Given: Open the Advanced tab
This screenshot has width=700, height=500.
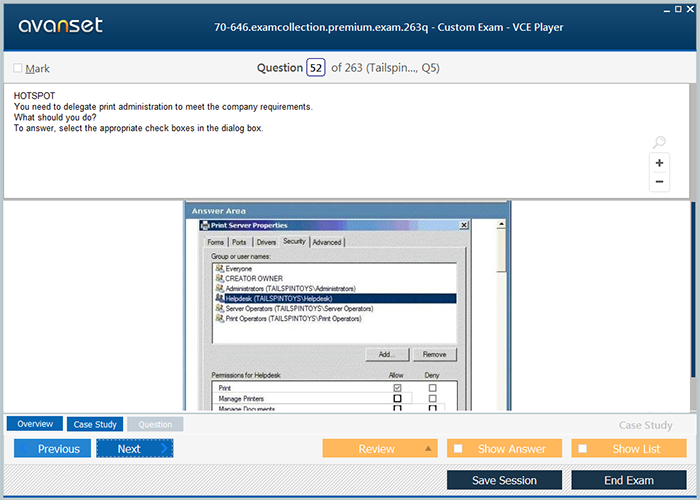Looking at the screenshot, I should click(327, 242).
